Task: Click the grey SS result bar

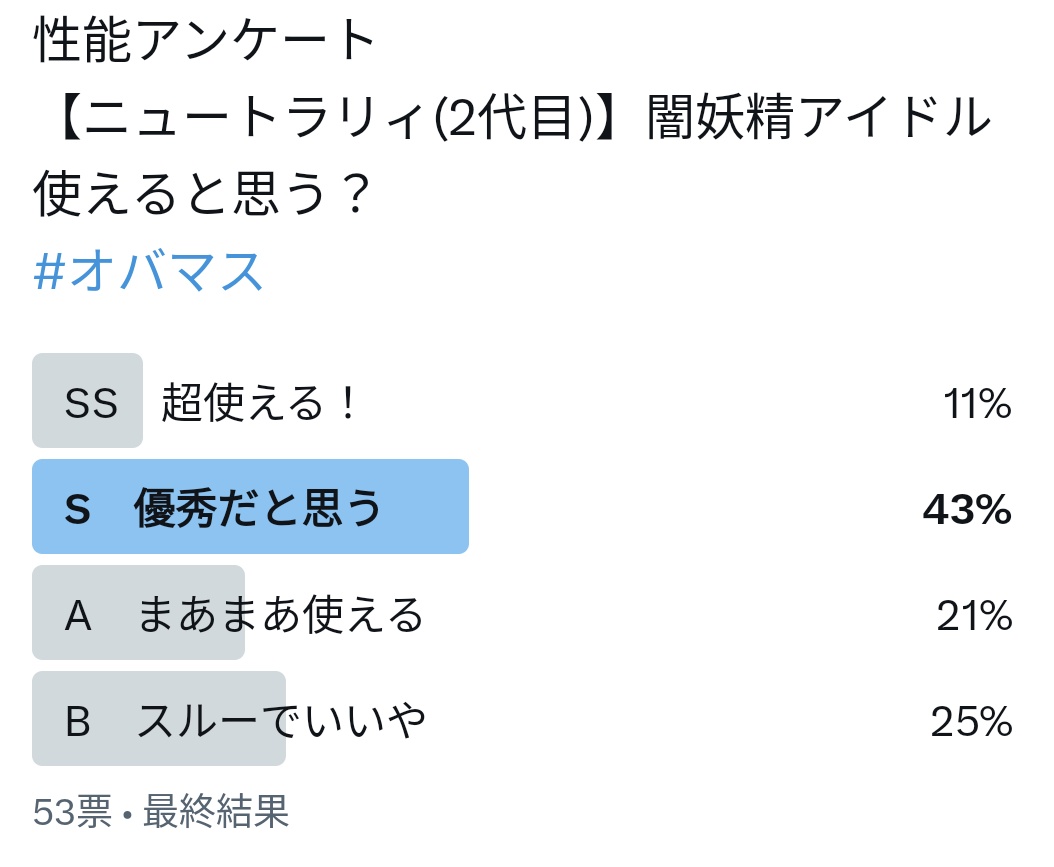Action: pyautogui.click(x=87, y=401)
